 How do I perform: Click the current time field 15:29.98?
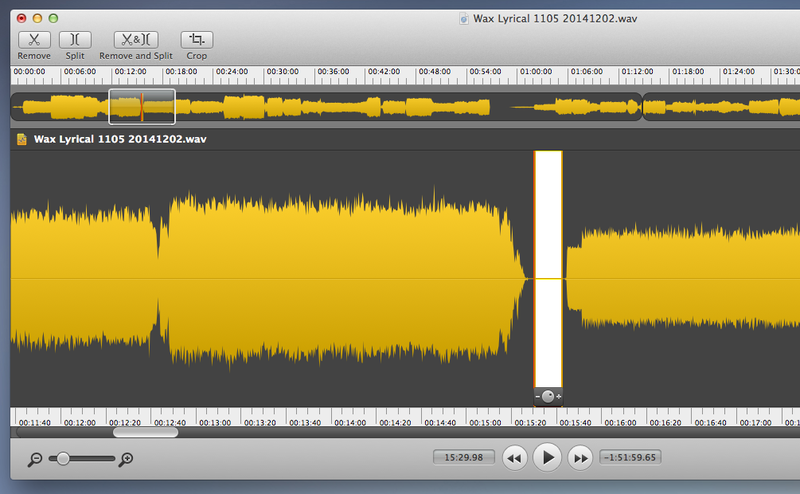click(464, 458)
